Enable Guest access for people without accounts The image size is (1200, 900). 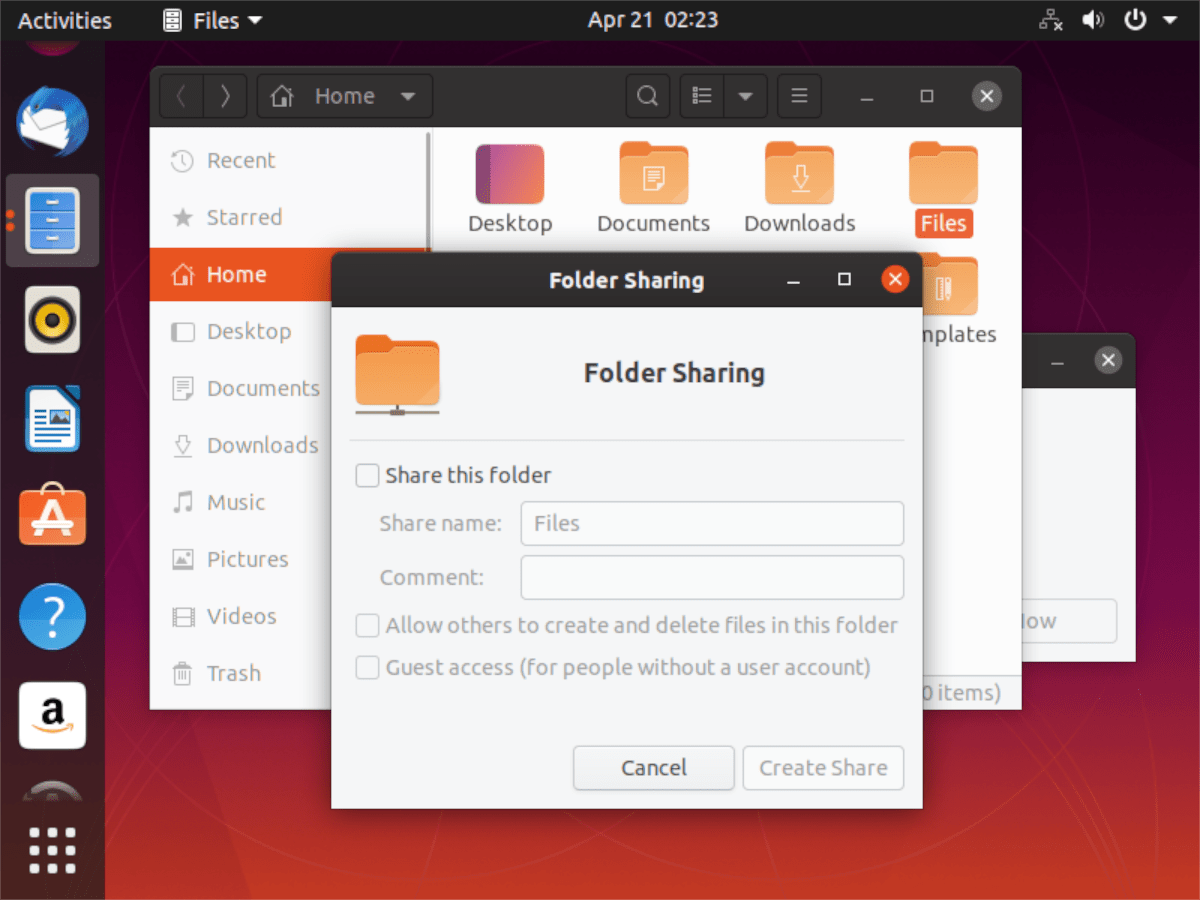click(x=367, y=667)
